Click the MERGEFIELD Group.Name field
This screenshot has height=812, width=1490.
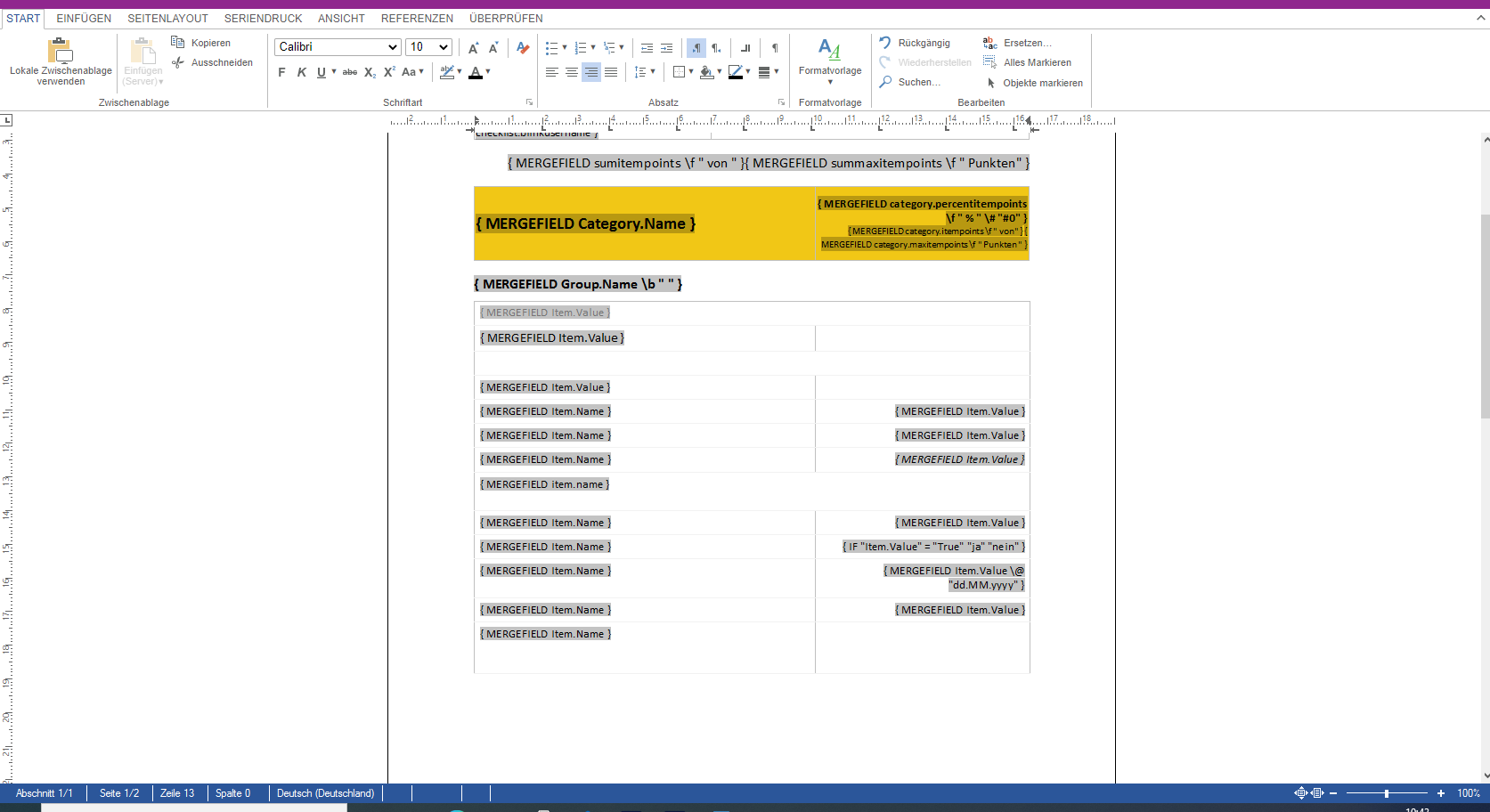[x=578, y=284]
